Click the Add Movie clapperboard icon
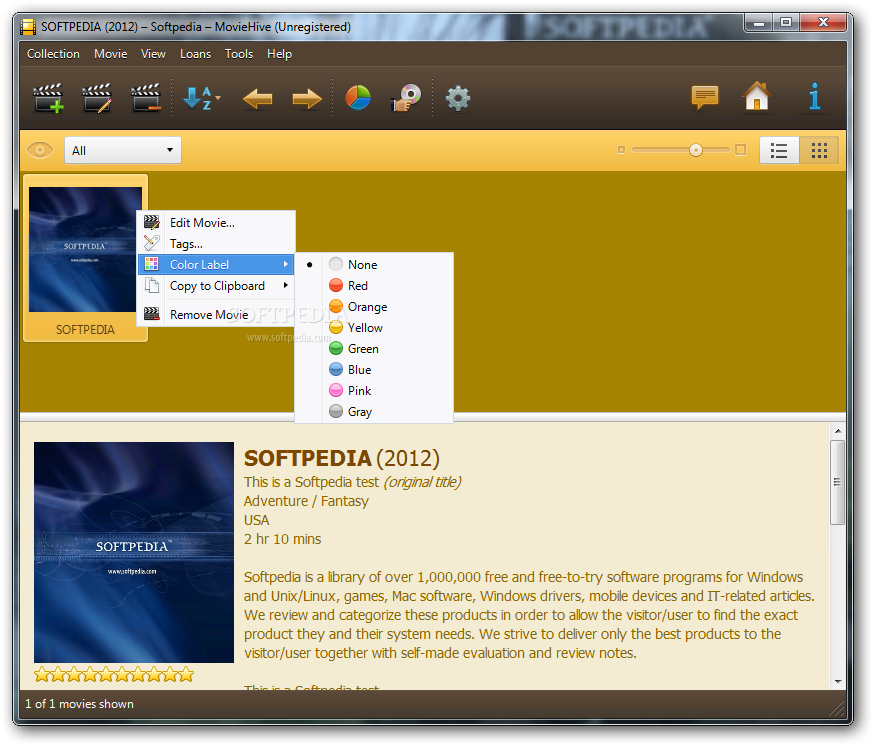 [48, 98]
